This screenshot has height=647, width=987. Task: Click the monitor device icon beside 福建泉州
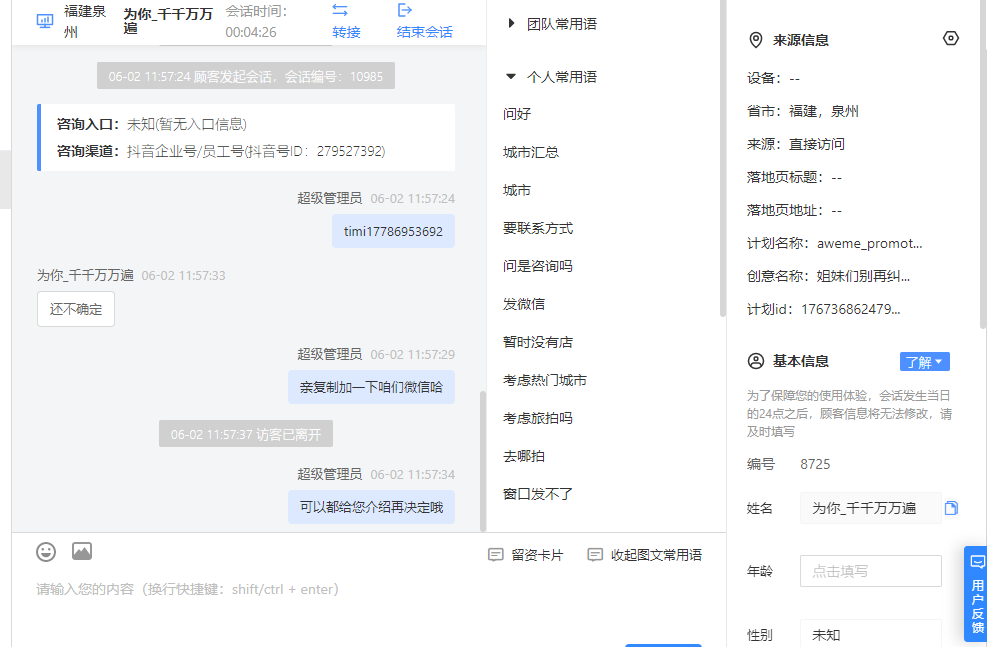point(45,21)
